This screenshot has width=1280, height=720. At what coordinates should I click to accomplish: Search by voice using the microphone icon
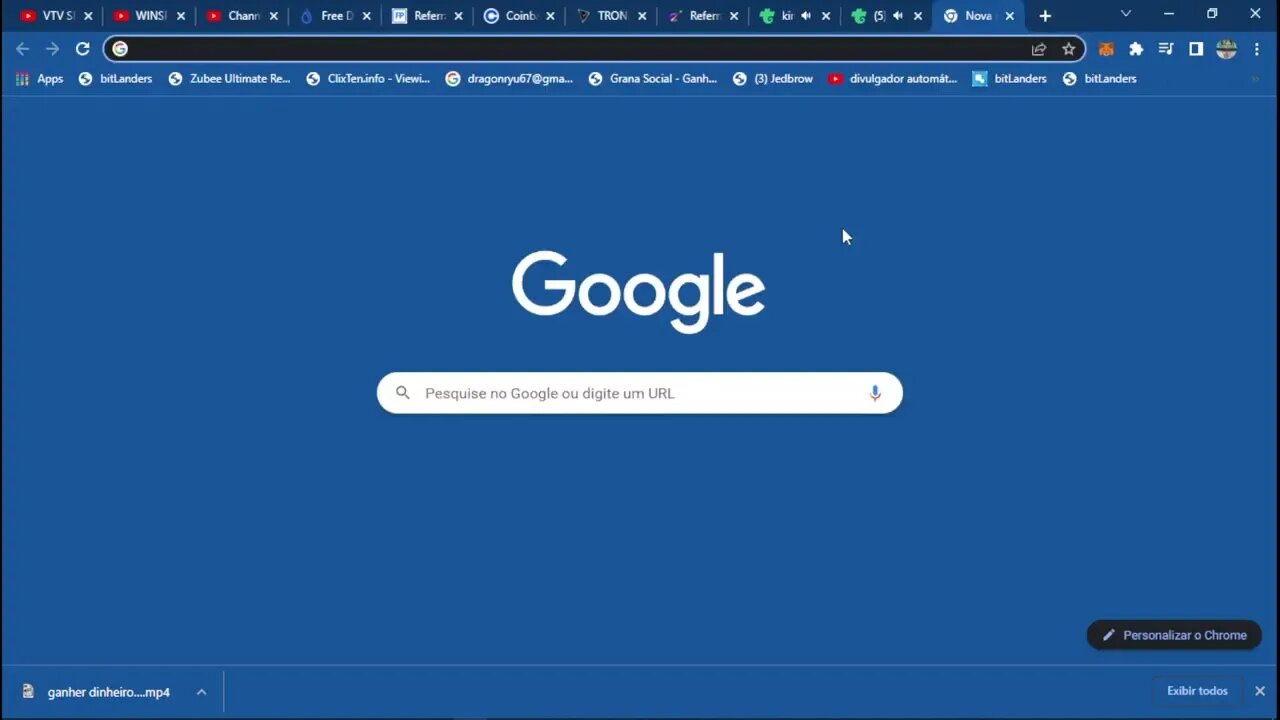(x=875, y=393)
